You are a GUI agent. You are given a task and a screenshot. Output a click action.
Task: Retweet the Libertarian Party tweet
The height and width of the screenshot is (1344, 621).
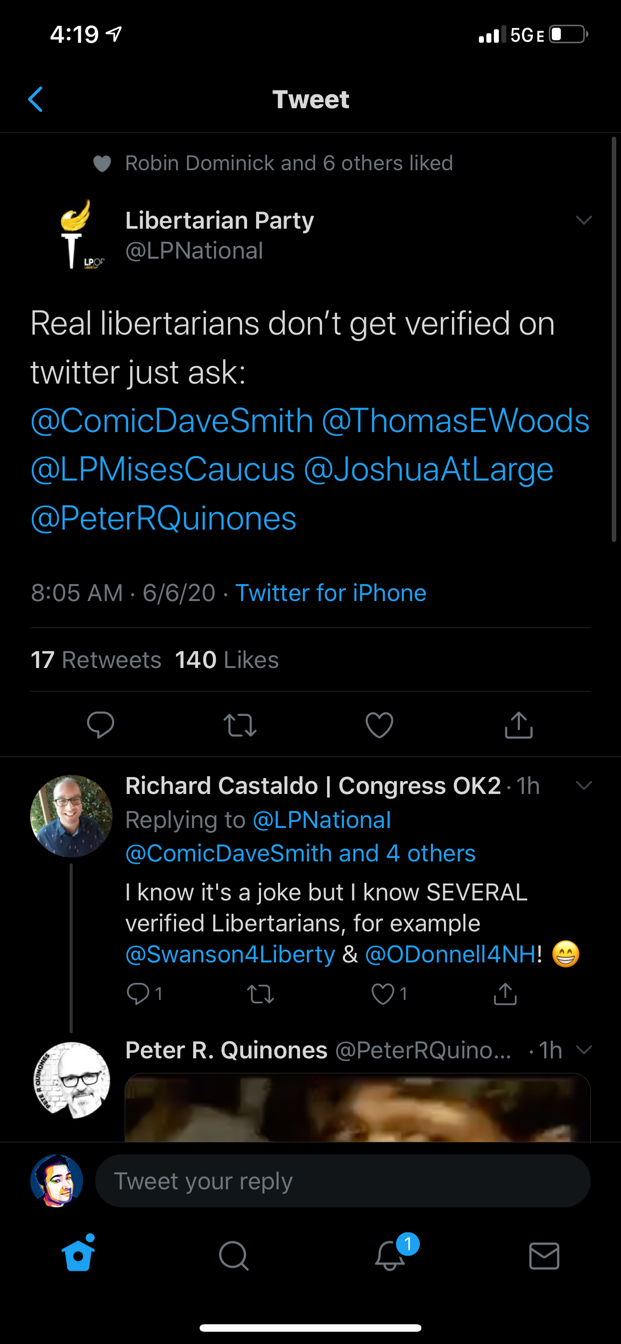240,724
